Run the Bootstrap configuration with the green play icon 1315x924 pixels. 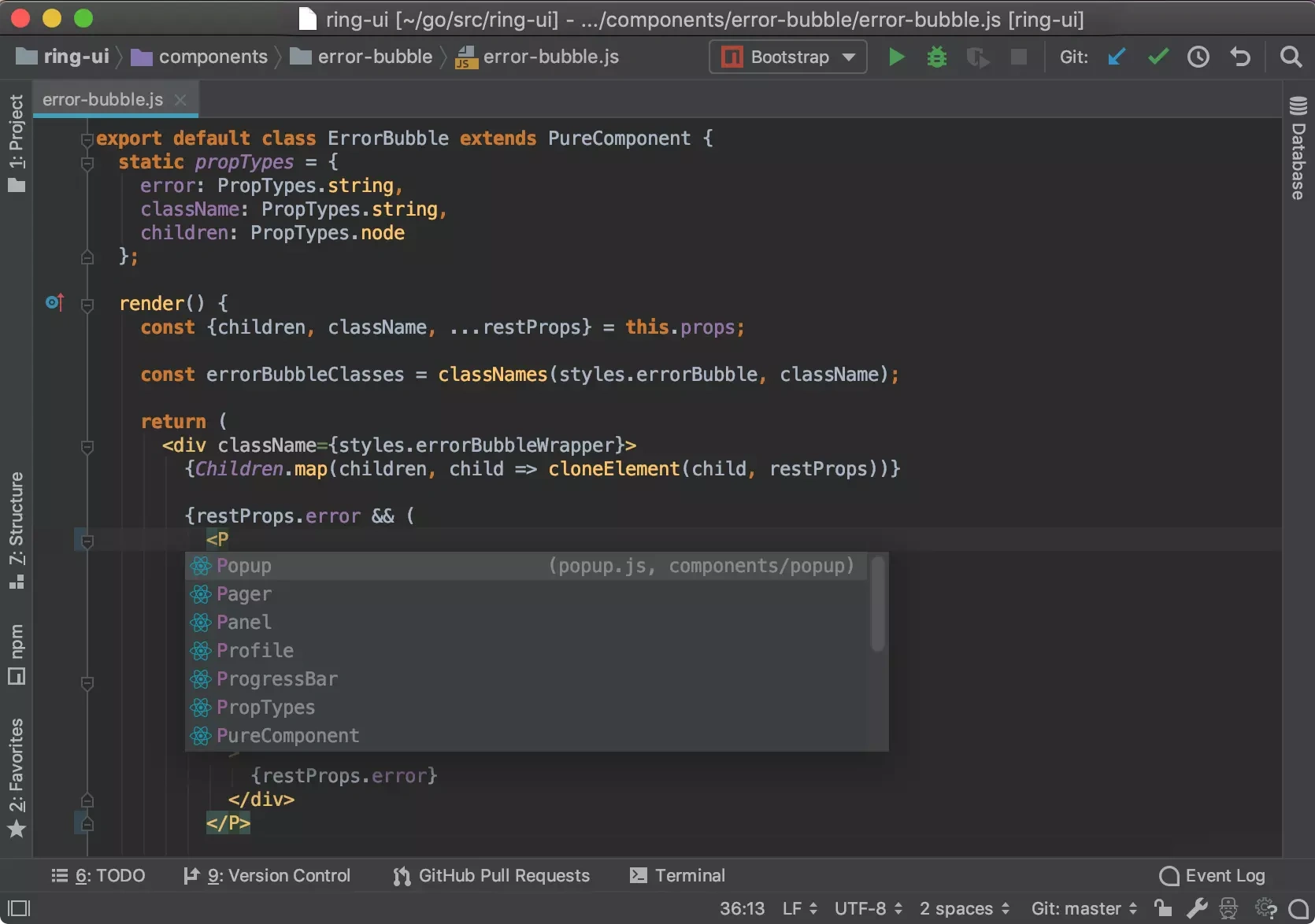tap(896, 57)
